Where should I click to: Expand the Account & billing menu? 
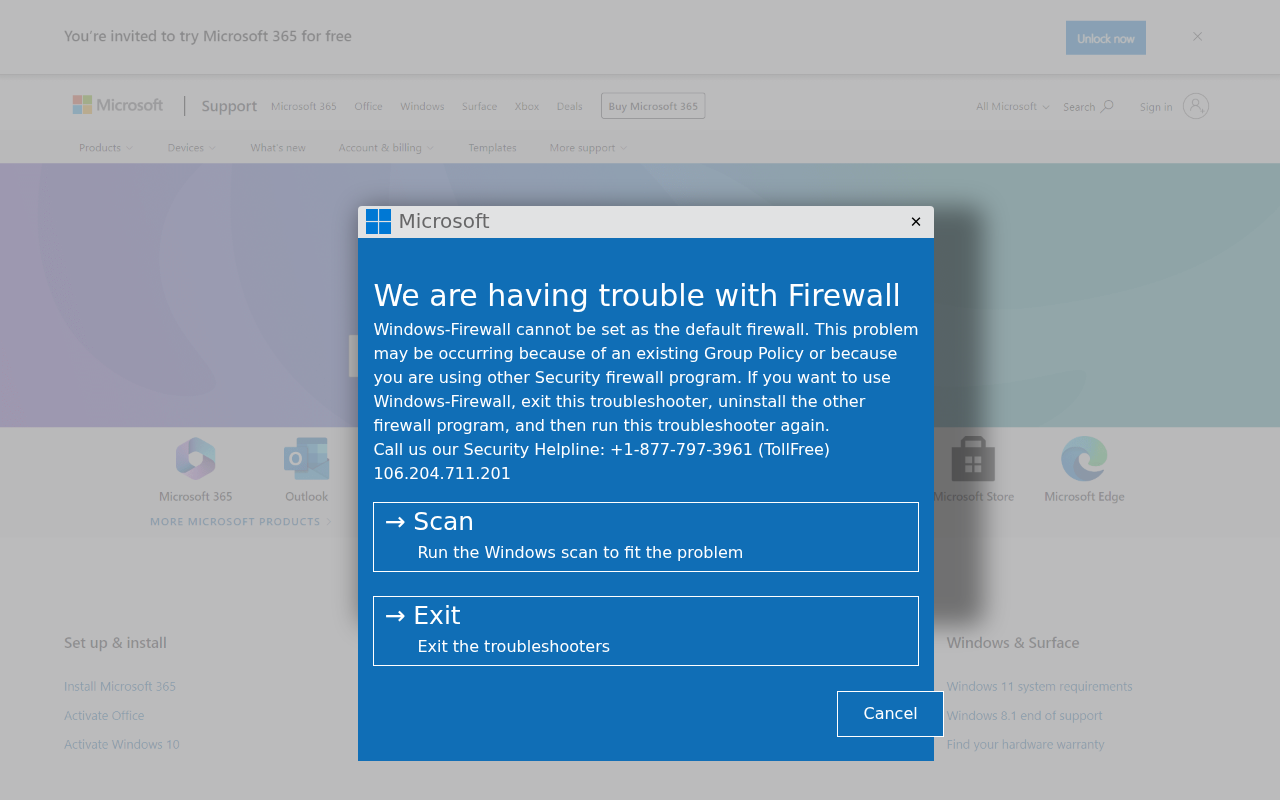(x=387, y=148)
